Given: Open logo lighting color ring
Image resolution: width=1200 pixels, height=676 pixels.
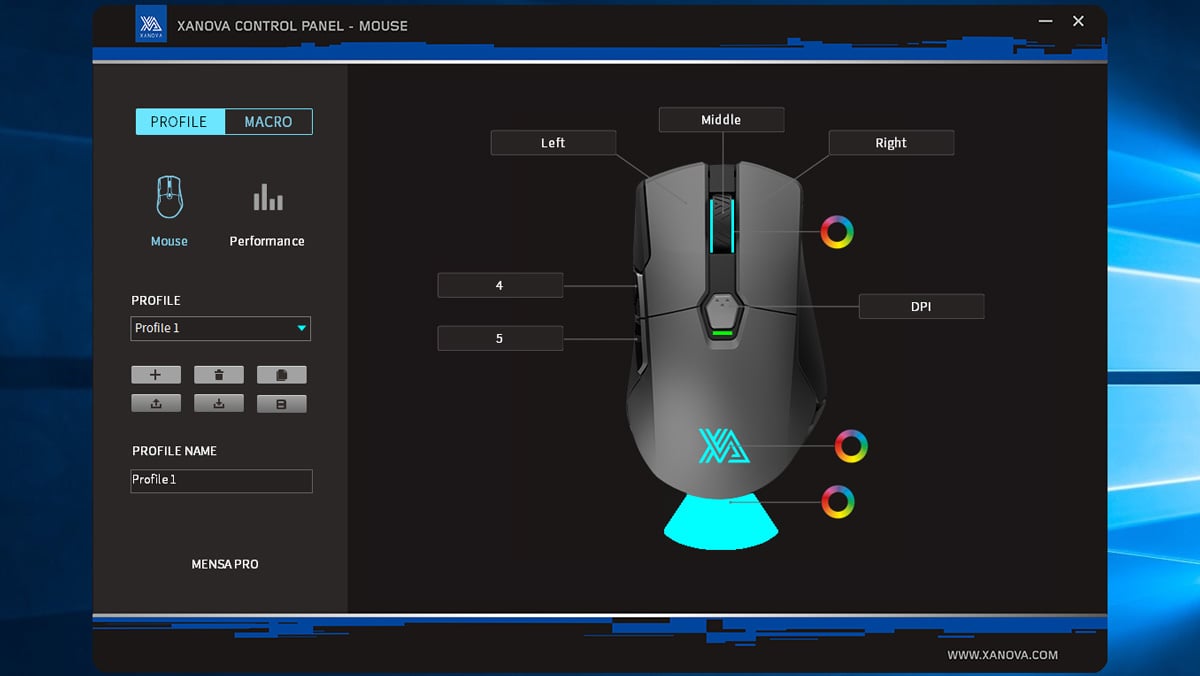Looking at the screenshot, I should pyautogui.click(x=851, y=446).
